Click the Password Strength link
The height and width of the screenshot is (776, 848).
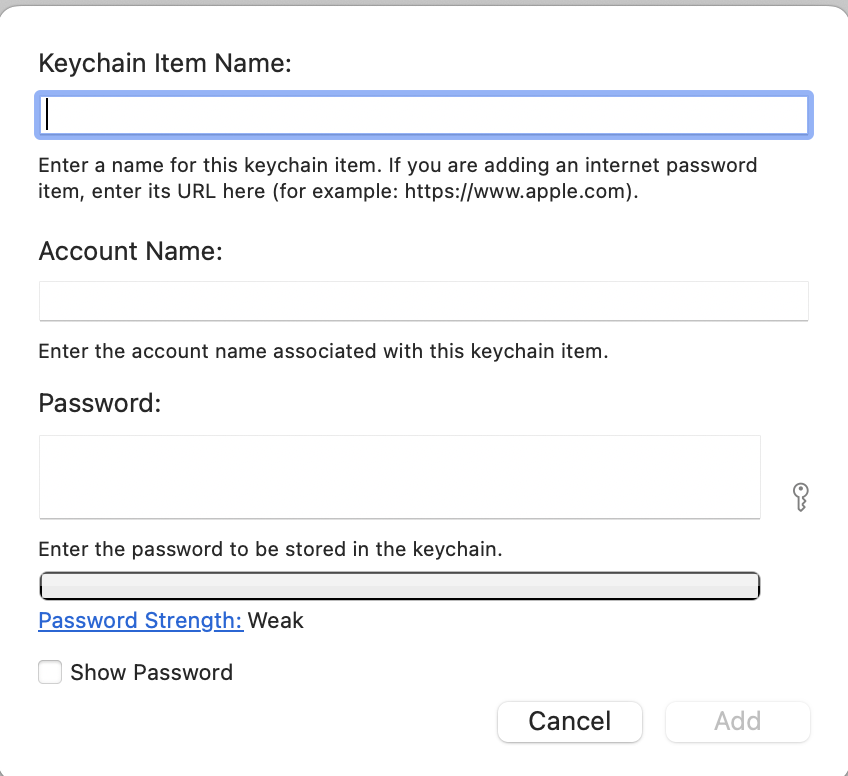[x=140, y=621]
